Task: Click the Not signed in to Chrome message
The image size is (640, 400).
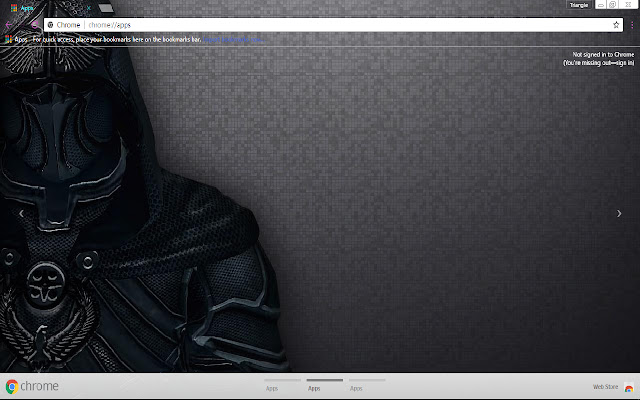Action: click(599, 59)
